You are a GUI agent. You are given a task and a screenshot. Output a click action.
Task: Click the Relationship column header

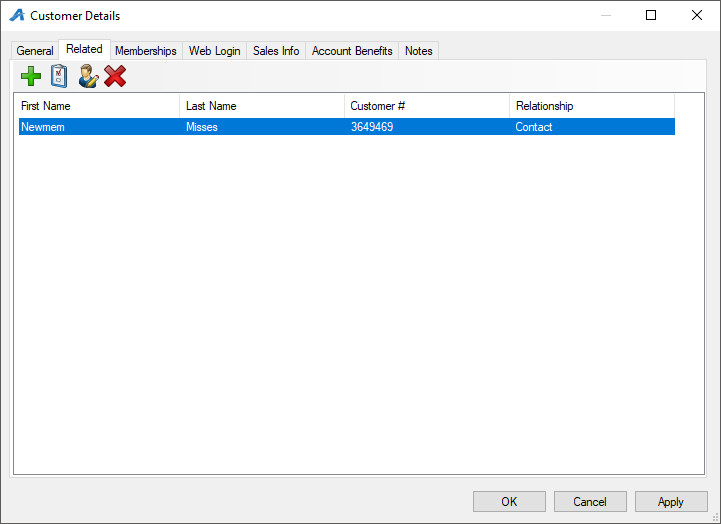(x=592, y=106)
